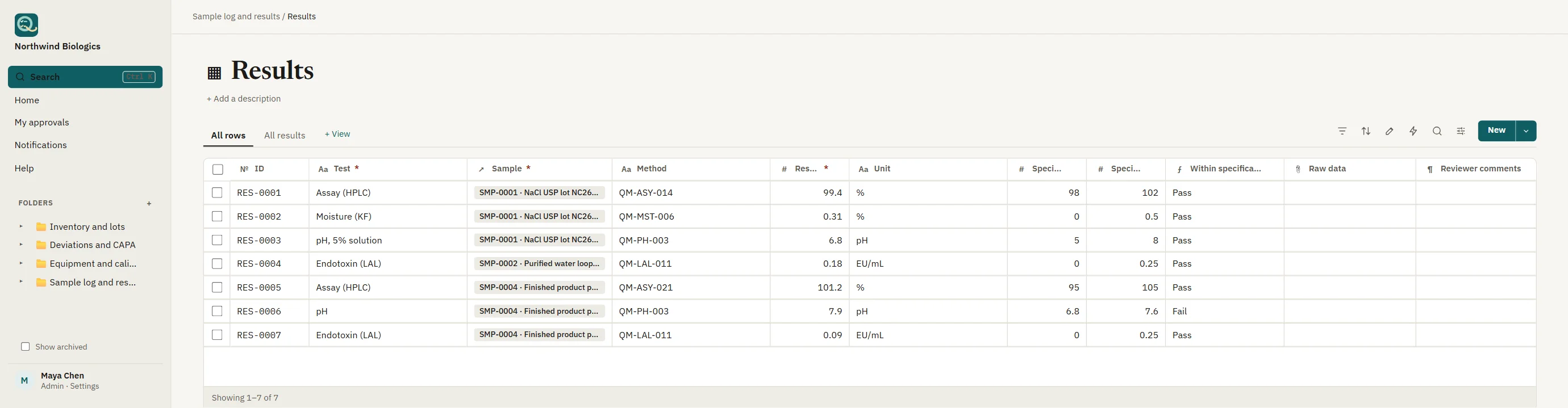Screen dimensions: 1568x408
Task: Click the Method column header
Action: pos(691,169)
